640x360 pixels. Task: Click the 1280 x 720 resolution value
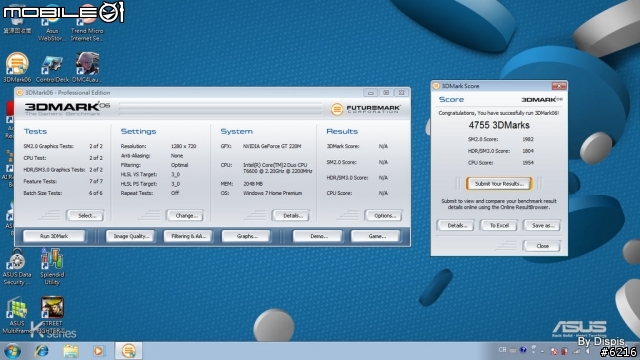(183, 146)
